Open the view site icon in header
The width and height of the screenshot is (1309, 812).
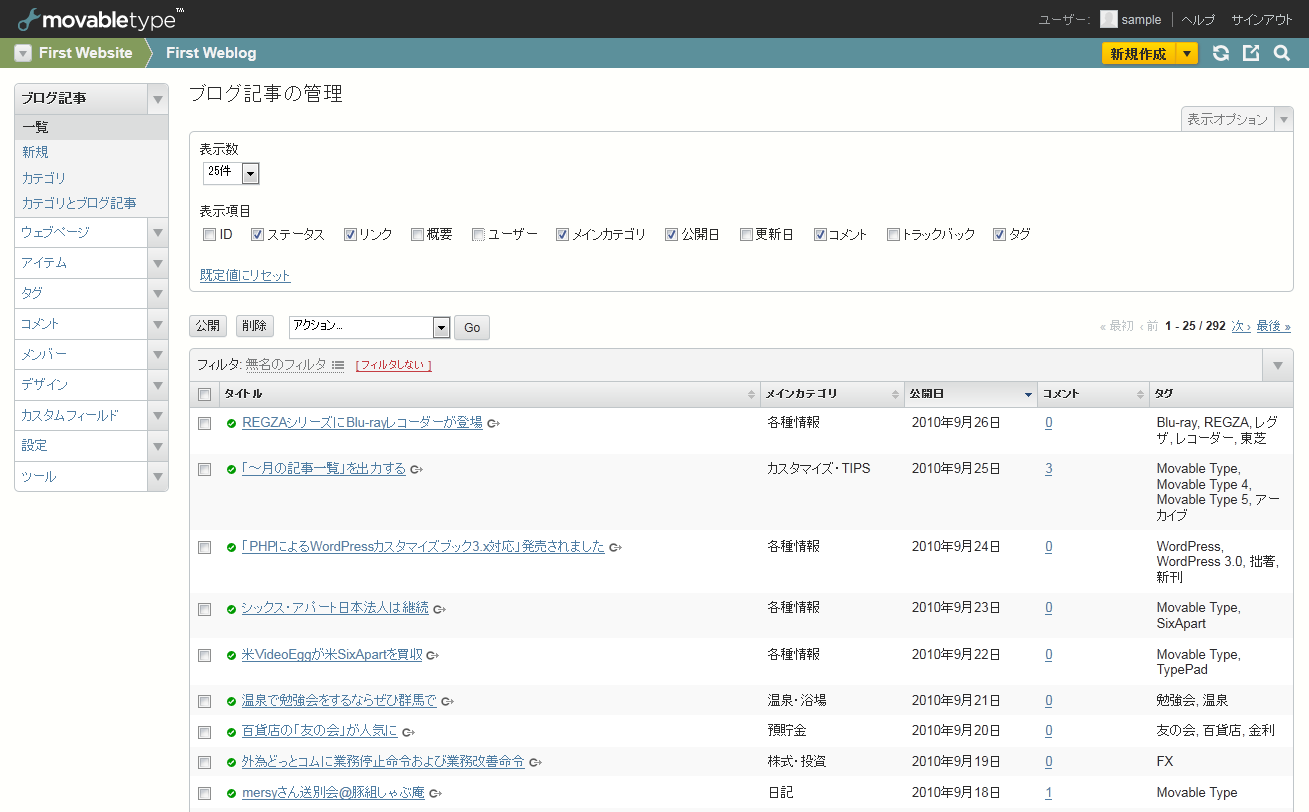tap(1251, 53)
